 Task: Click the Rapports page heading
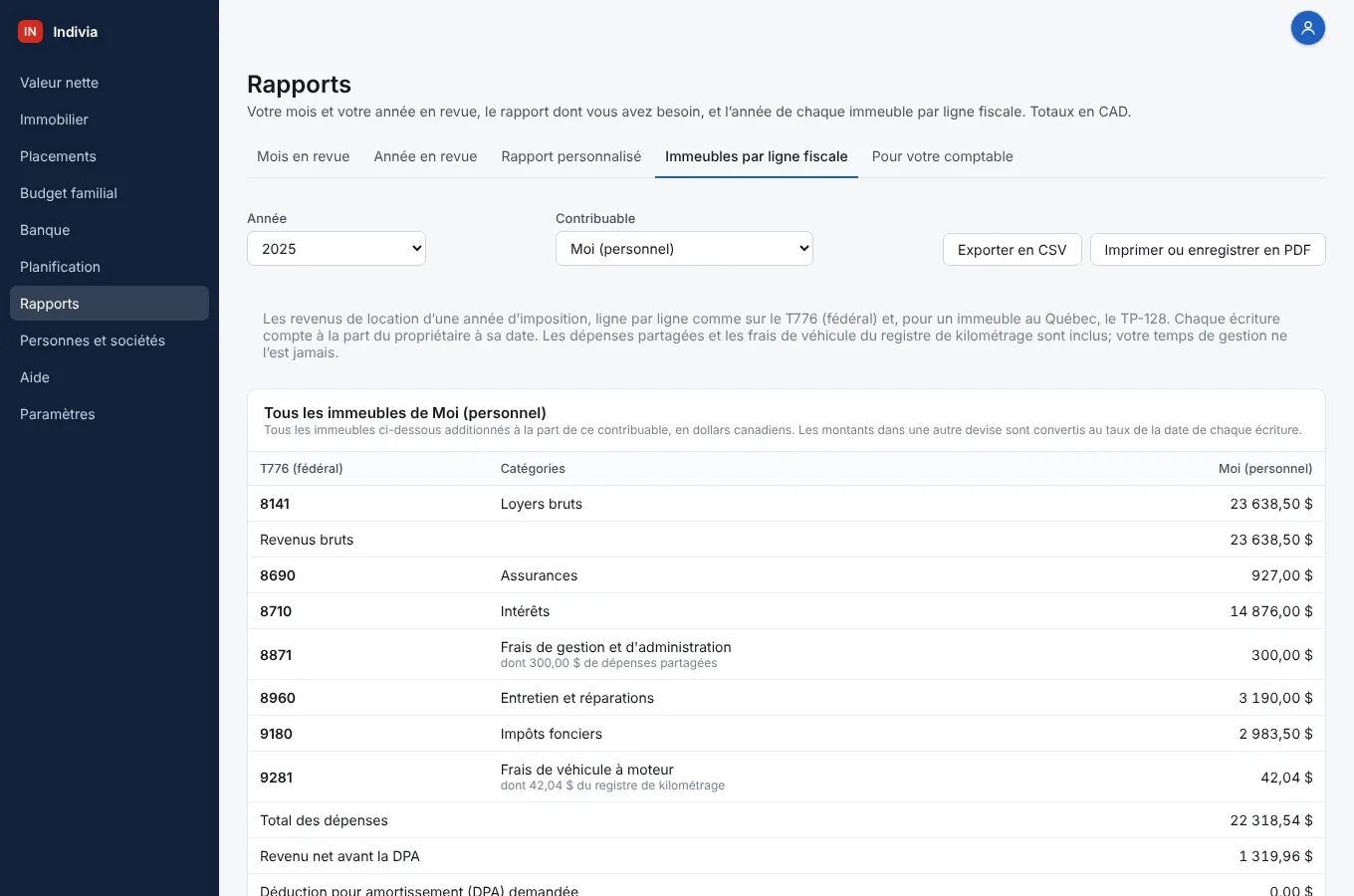[x=299, y=85]
